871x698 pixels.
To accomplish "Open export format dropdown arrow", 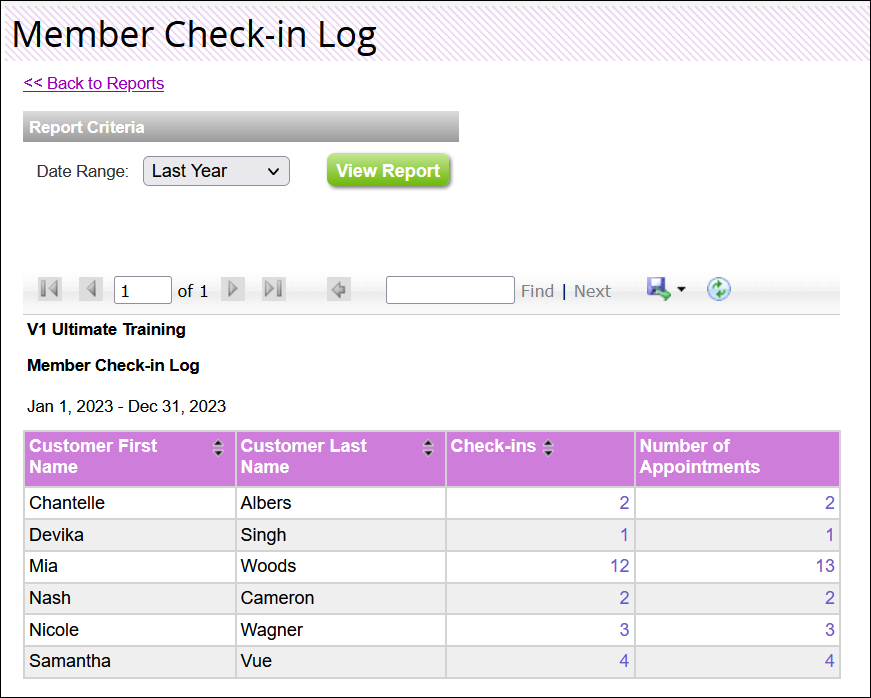I will point(682,289).
